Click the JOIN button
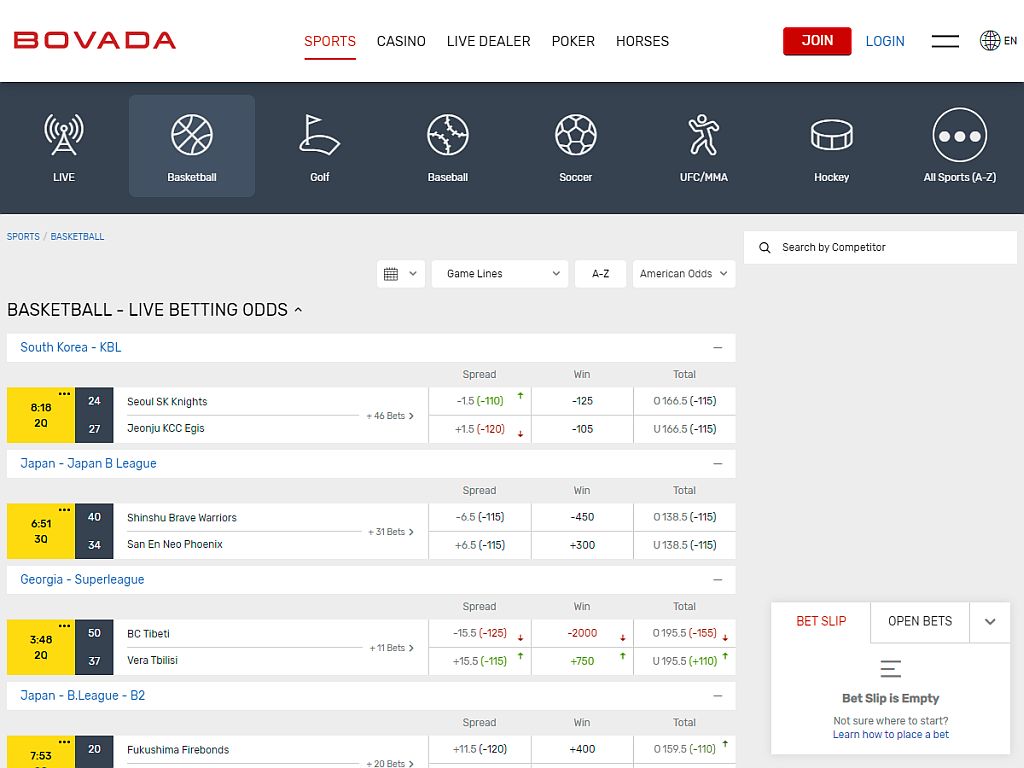 point(817,40)
